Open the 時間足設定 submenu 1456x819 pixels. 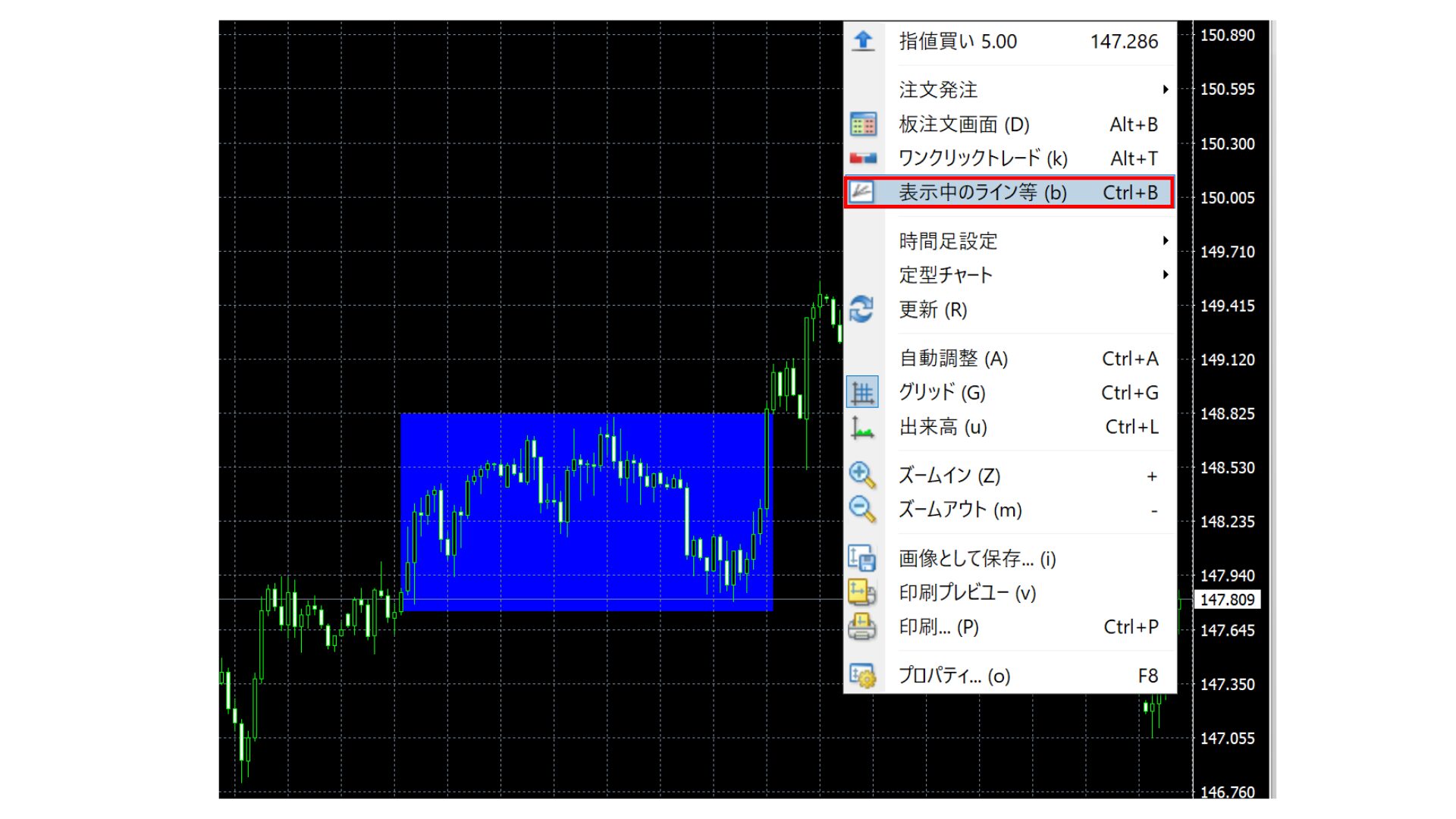click(x=948, y=241)
